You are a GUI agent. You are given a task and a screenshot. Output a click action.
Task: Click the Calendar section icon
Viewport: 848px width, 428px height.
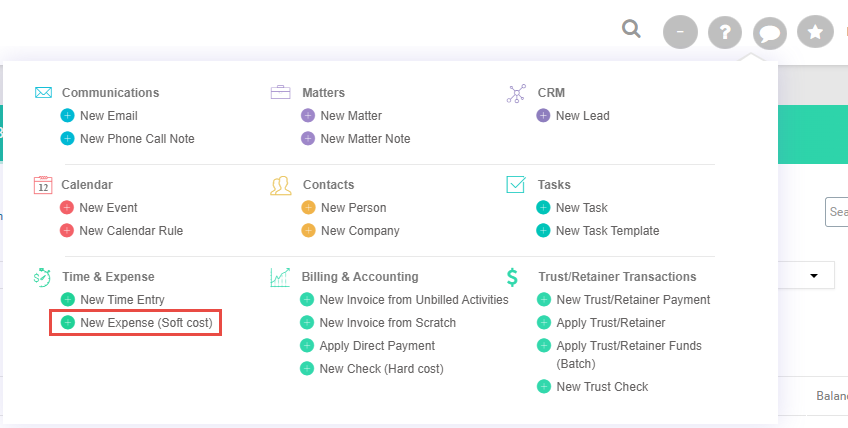pos(43,185)
